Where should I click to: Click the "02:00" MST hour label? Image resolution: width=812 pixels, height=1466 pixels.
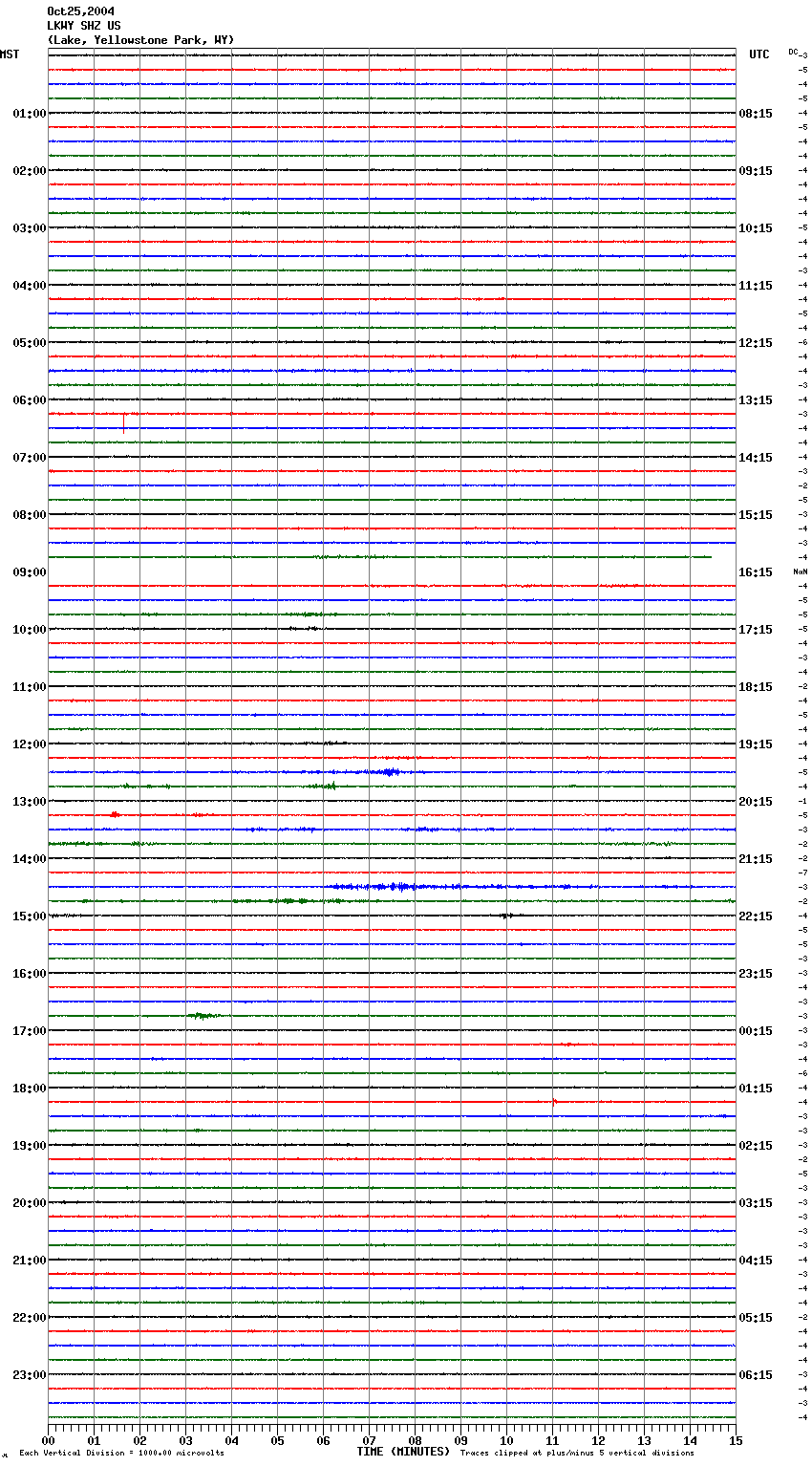tap(30, 171)
